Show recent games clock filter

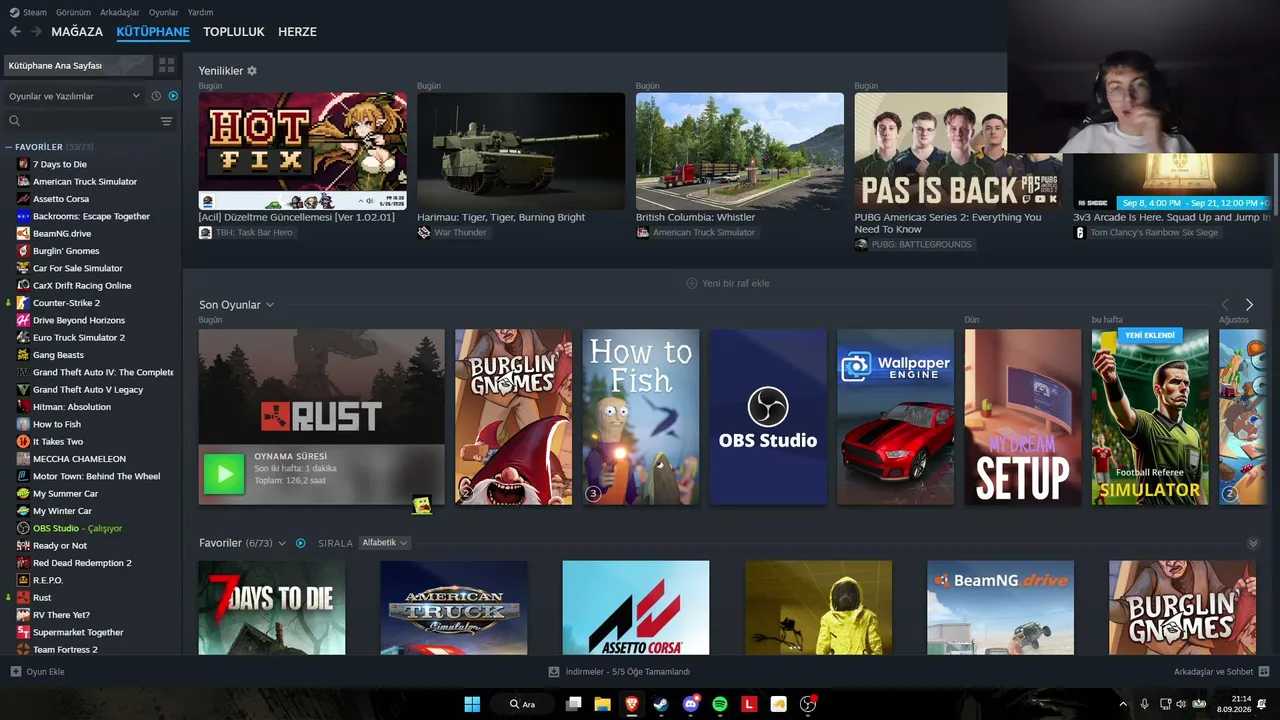click(x=156, y=96)
